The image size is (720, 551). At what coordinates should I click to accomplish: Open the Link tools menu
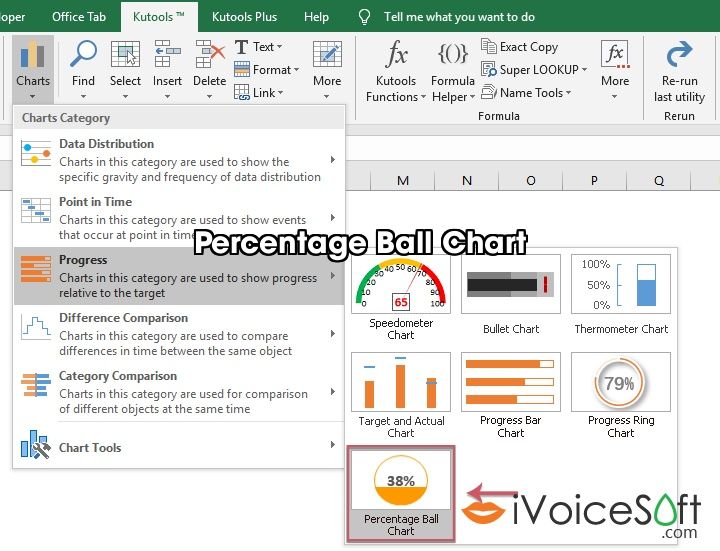click(x=259, y=93)
